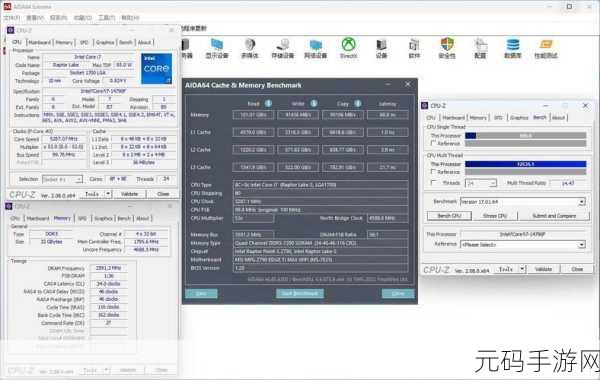Open the DirectX Xbox-logo icon
This screenshot has height=380, width=600.
pos(349,47)
